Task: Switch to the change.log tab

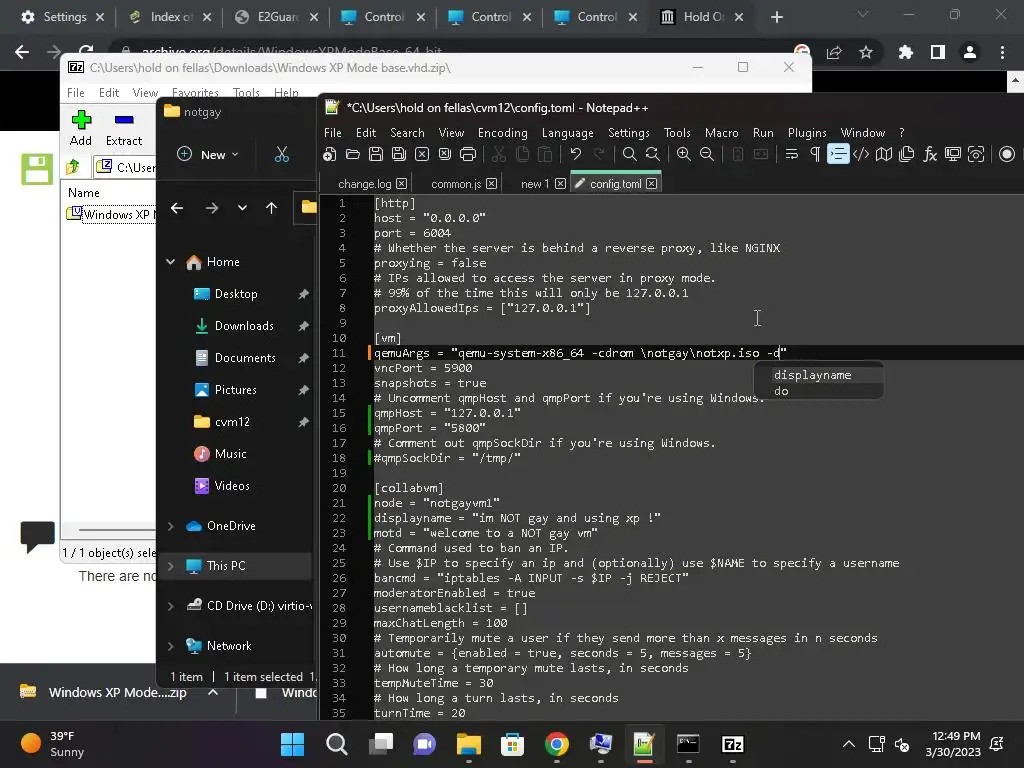Action: click(x=365, y=184)
